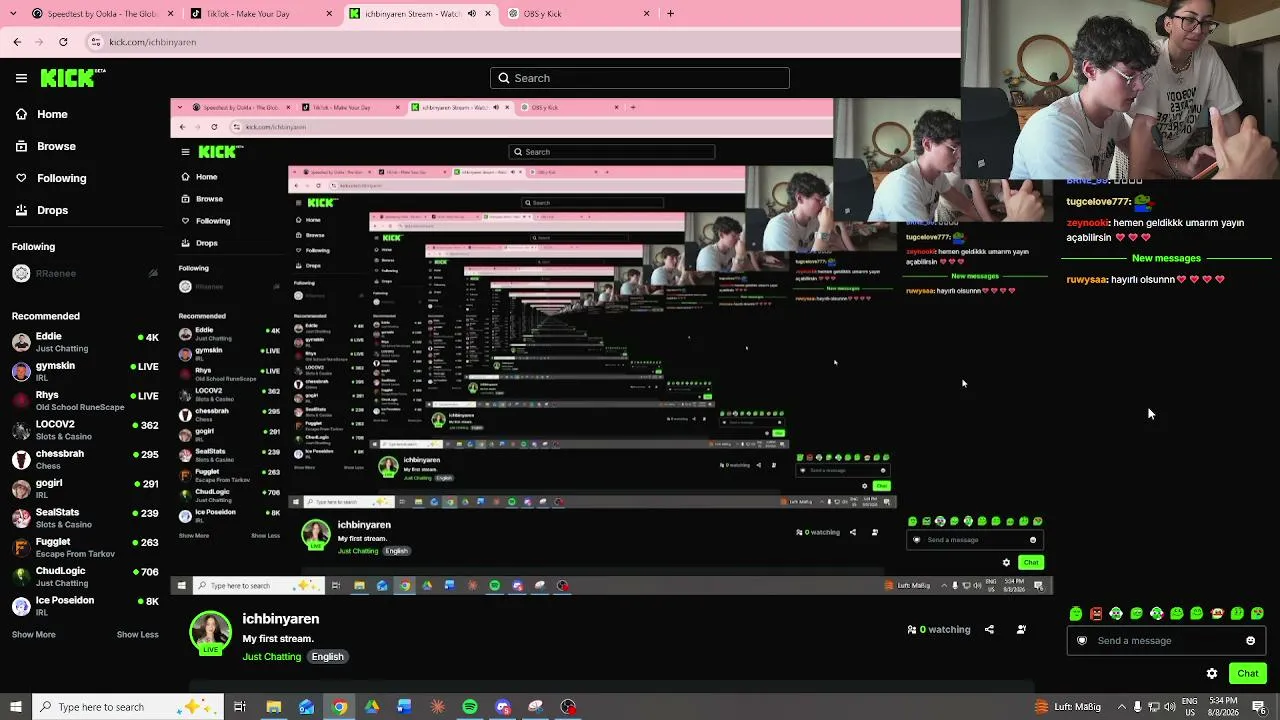1280x720 pixels.
Task: Open OBS Studio from the taskbar
Action: [568, 707]
